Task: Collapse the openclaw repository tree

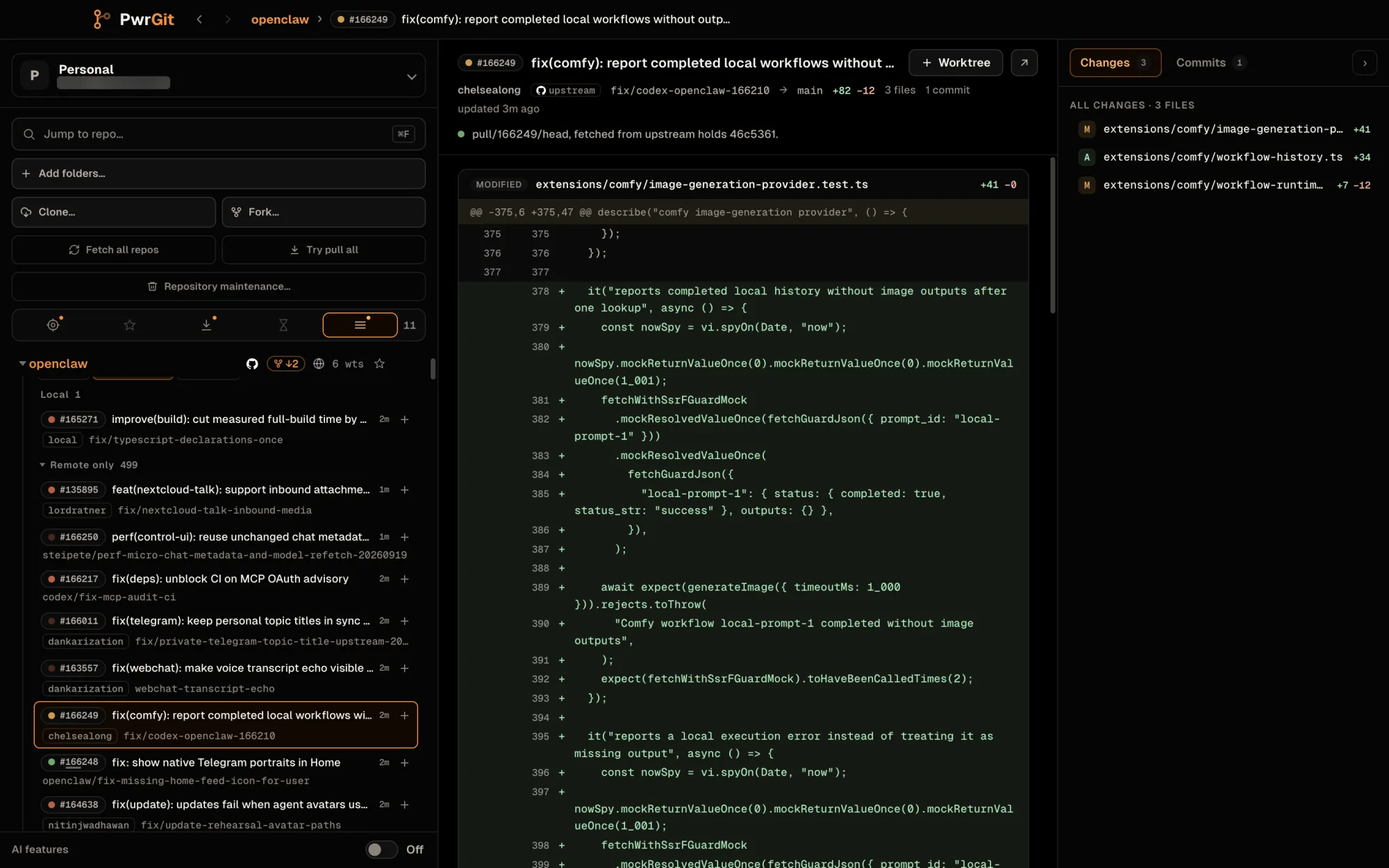Action: click(x=22, y=364)
